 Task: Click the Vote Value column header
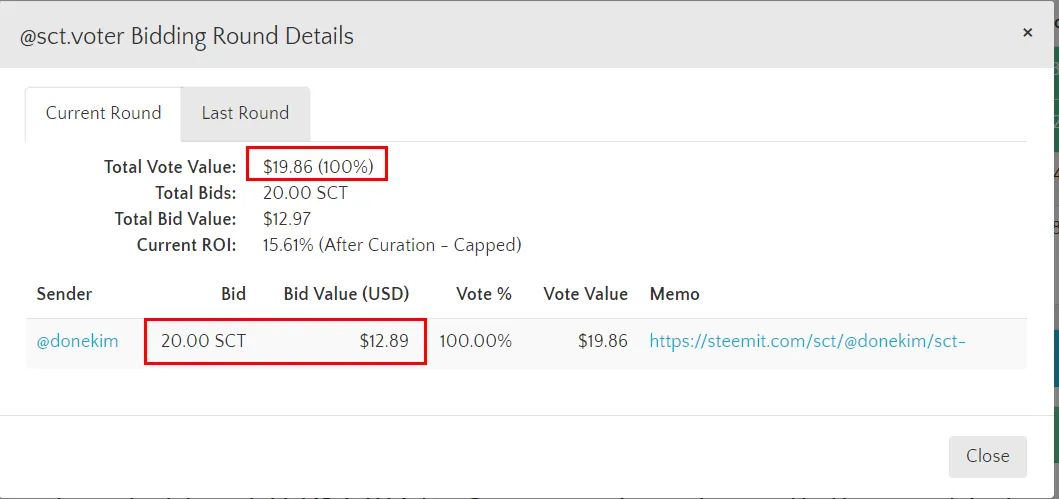point(585,294)
